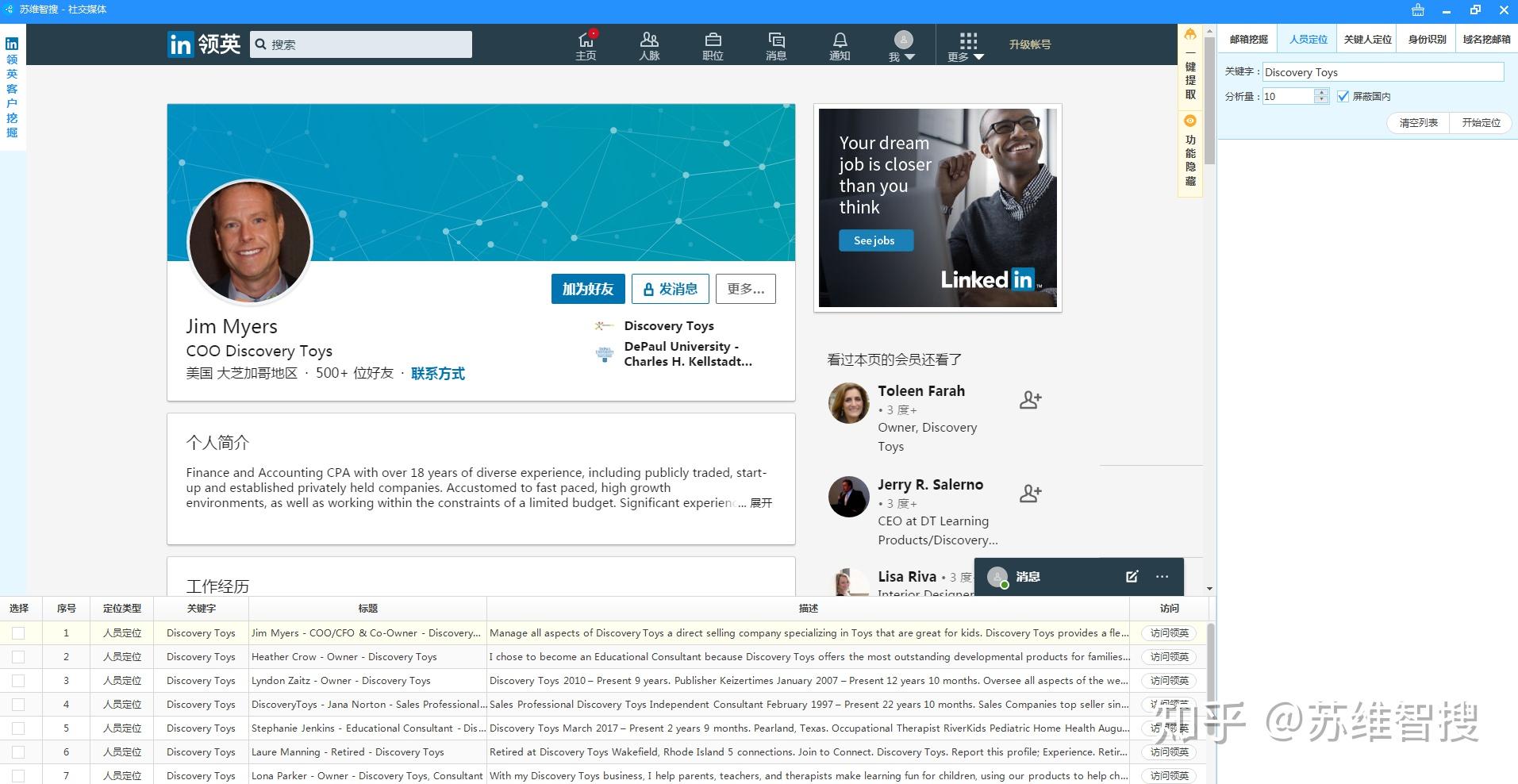Click Toleen Farah's avatar

849,403
